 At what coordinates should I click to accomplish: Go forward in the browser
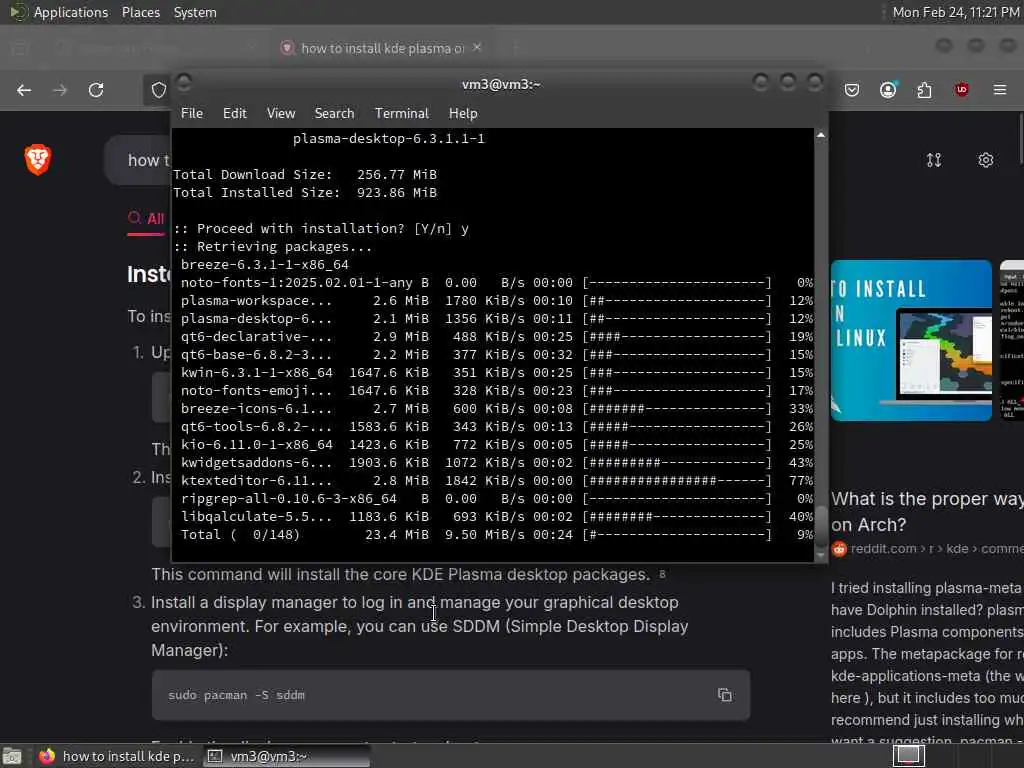tap(60, 90)
